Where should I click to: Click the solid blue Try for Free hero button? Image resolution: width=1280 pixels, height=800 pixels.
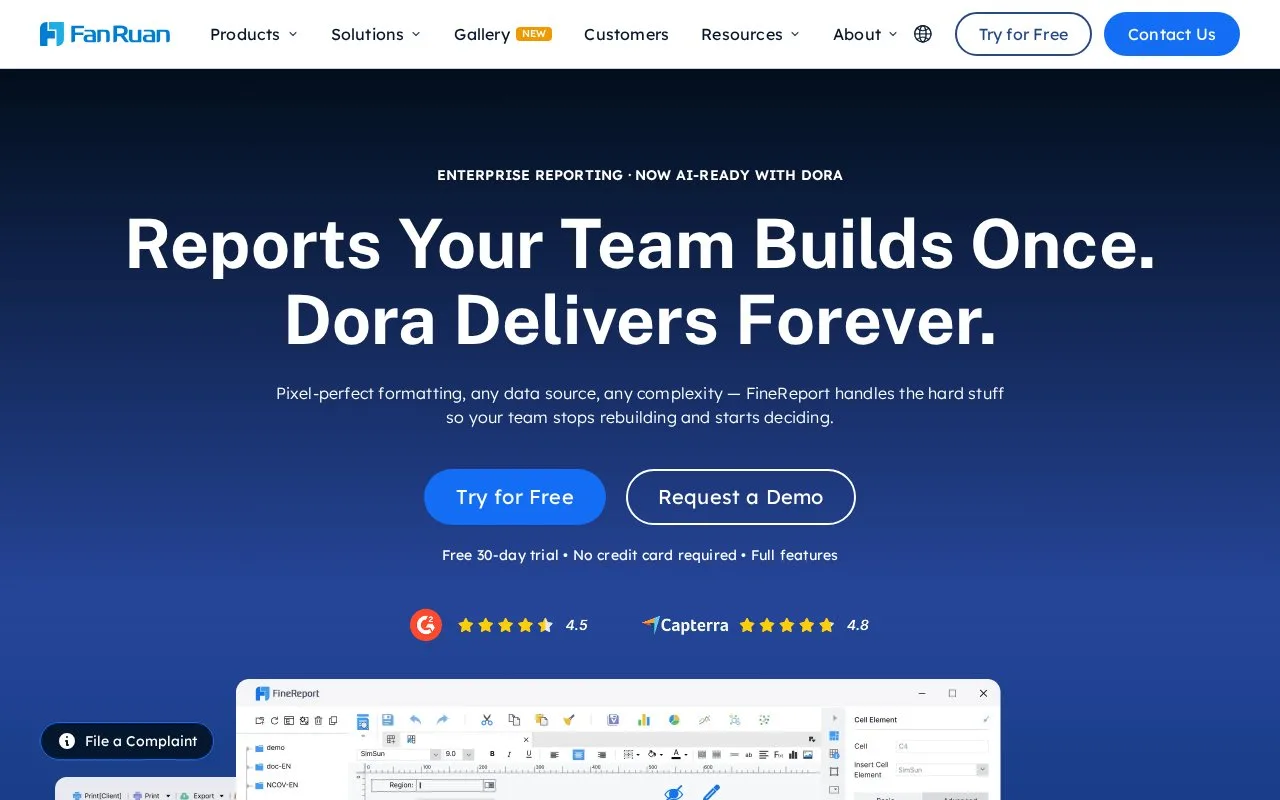(515, 497)
